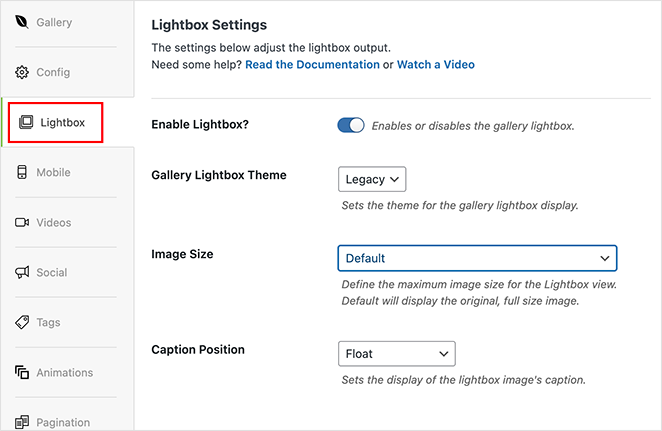Click the Gallery leaf icon
Screen dimensions: 662x431
(x=22, y=22)
